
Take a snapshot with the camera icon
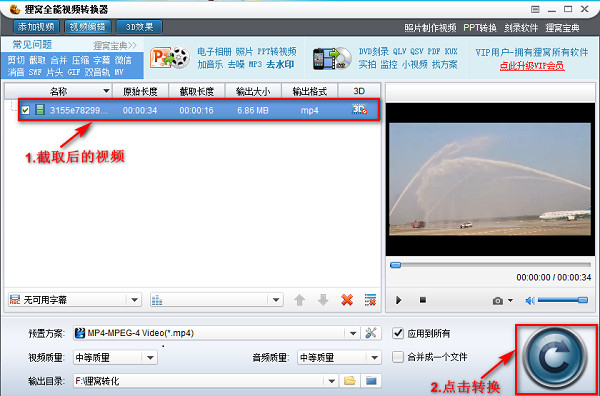[498, 301]
